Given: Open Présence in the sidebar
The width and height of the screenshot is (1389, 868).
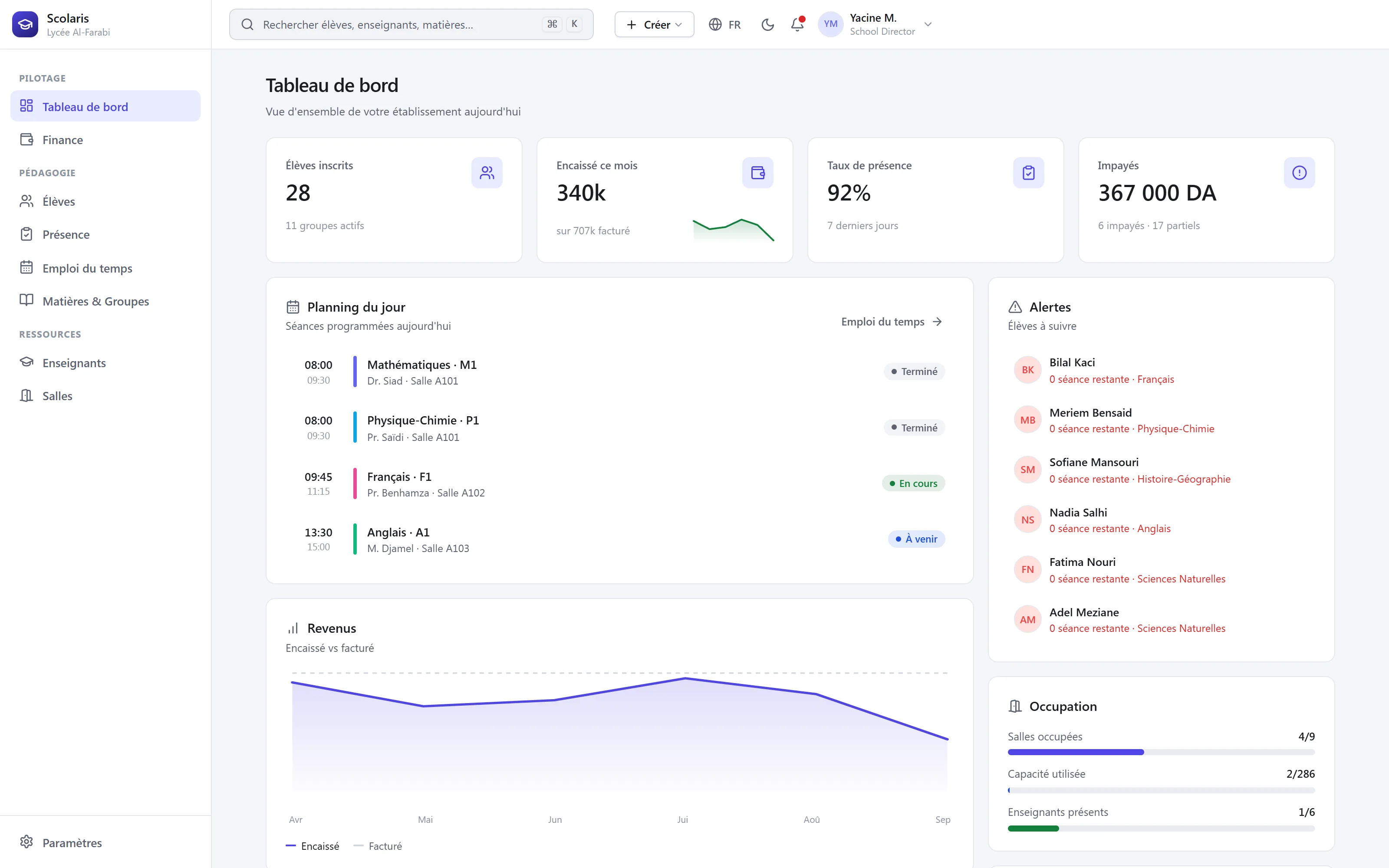Looking at the screenshot, I should (105, 234).
